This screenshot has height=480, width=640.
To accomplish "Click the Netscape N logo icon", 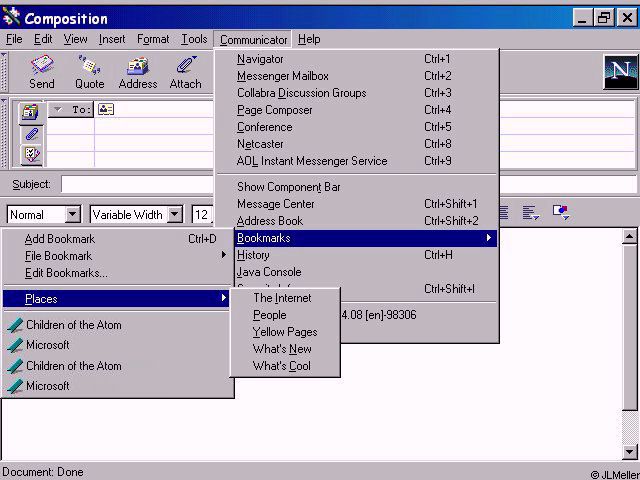I will (x=620, y=72).
